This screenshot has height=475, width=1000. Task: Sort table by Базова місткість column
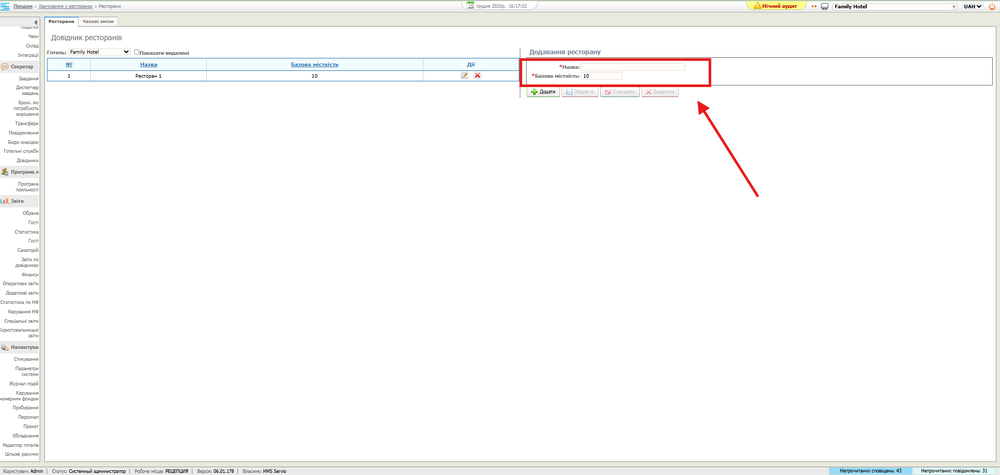click(x=314, y=65)
